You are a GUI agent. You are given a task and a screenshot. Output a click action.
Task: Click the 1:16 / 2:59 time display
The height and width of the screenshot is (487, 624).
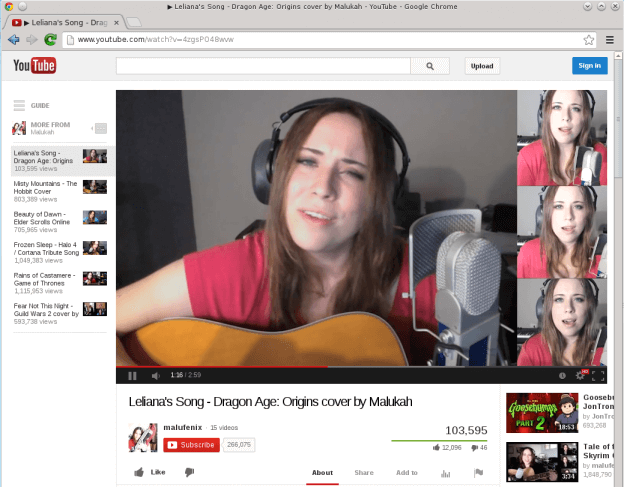(185, 375)
